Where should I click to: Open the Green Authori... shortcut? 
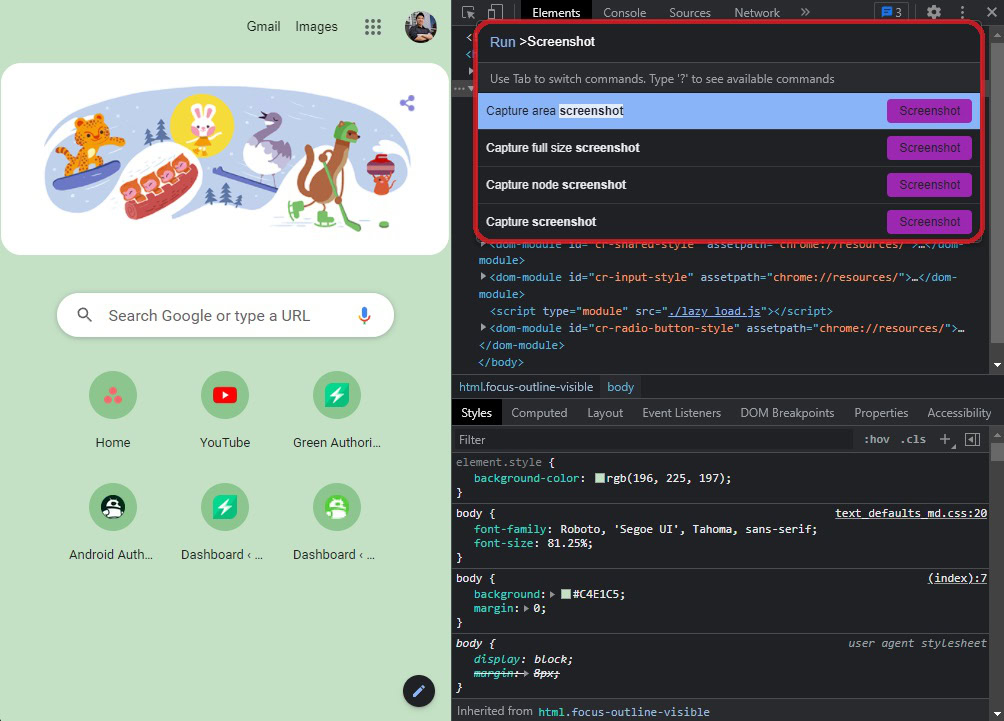pos(337,410)
